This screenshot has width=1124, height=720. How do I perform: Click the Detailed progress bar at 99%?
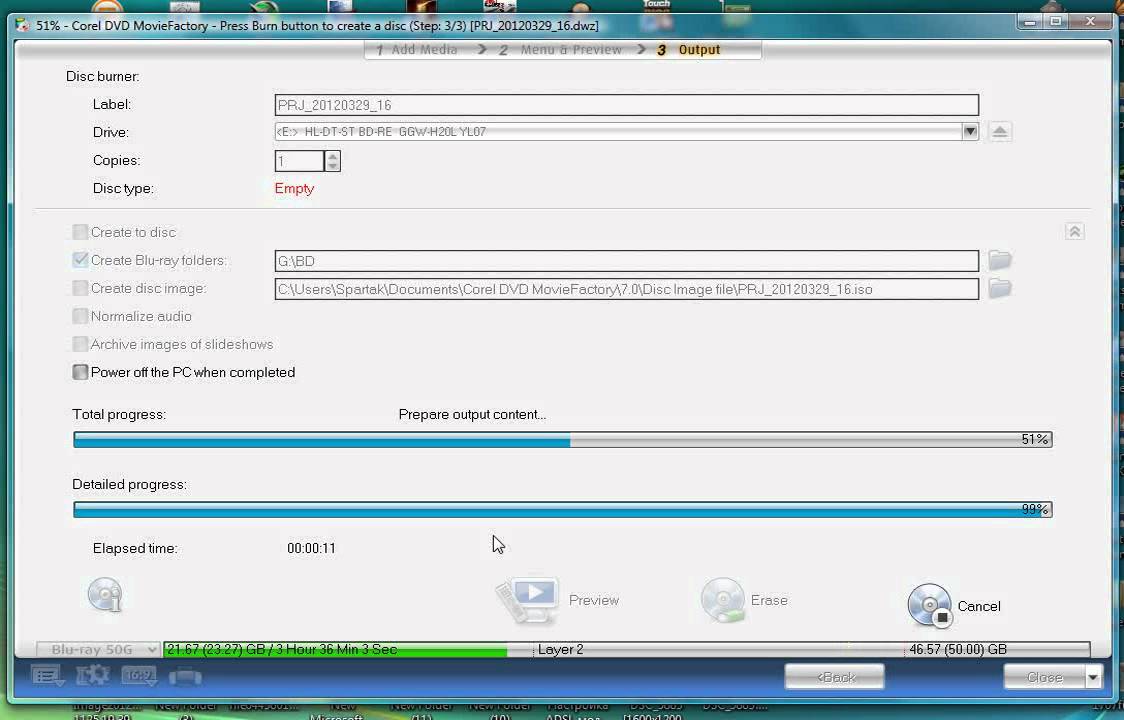[562, 509]
